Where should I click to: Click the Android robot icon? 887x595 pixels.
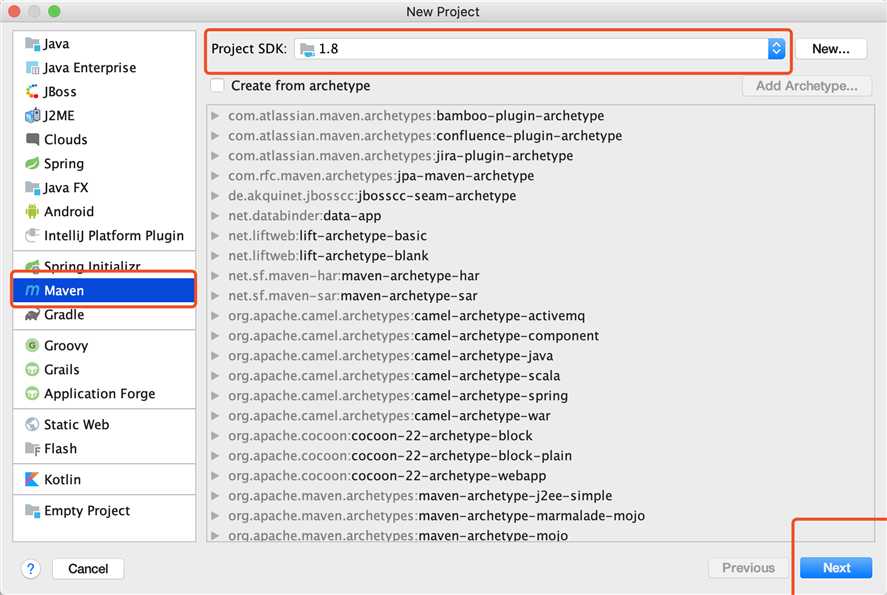pos(32,212)
